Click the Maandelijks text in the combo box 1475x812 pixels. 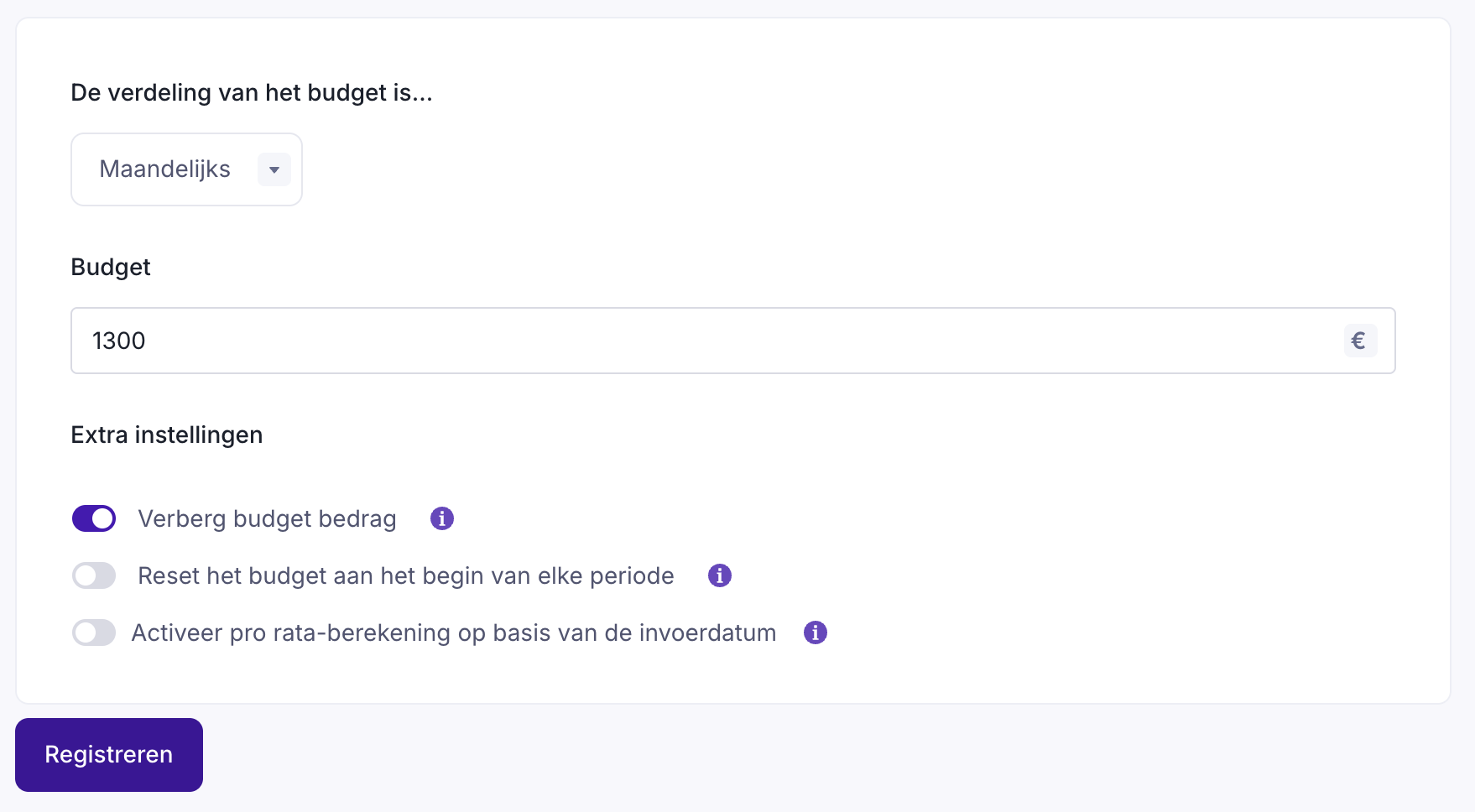tap(164, 169)
